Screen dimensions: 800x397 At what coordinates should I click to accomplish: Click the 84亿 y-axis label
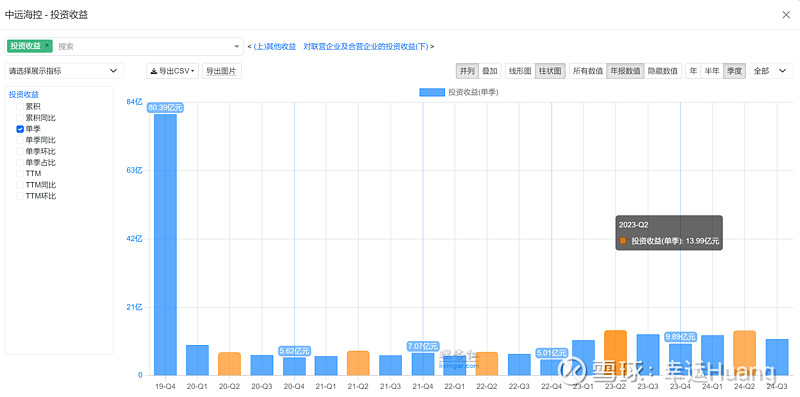click(134, 102)
